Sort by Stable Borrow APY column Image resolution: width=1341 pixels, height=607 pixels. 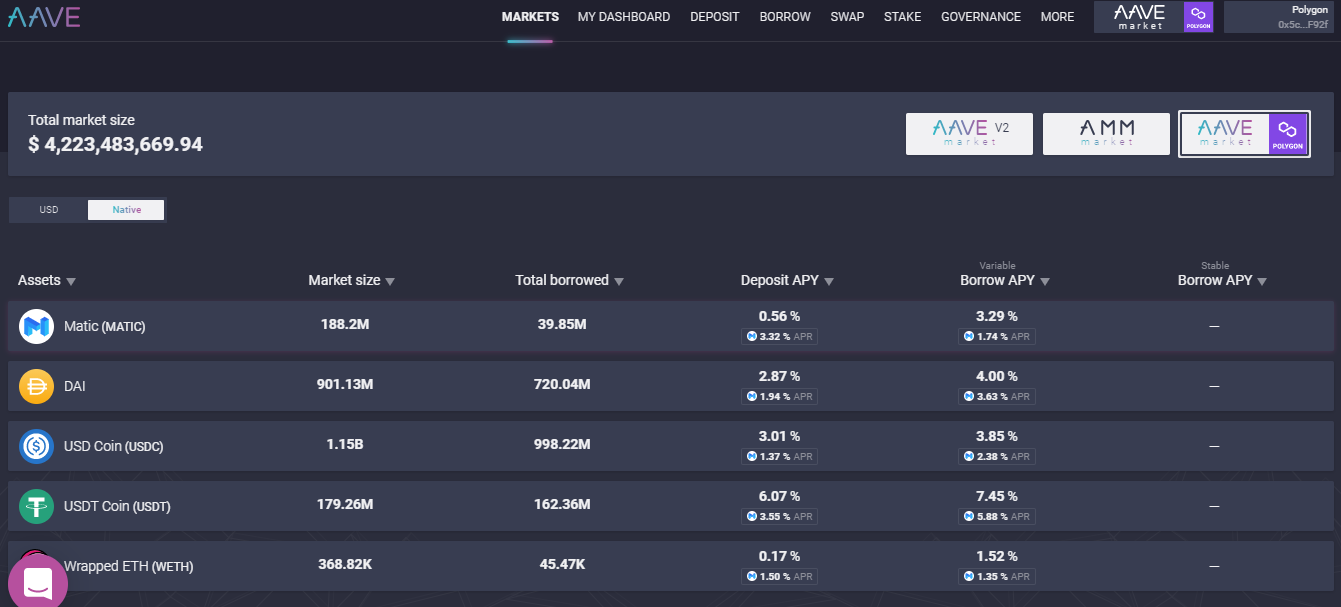pyautogui.click(x=1222, y=281)
